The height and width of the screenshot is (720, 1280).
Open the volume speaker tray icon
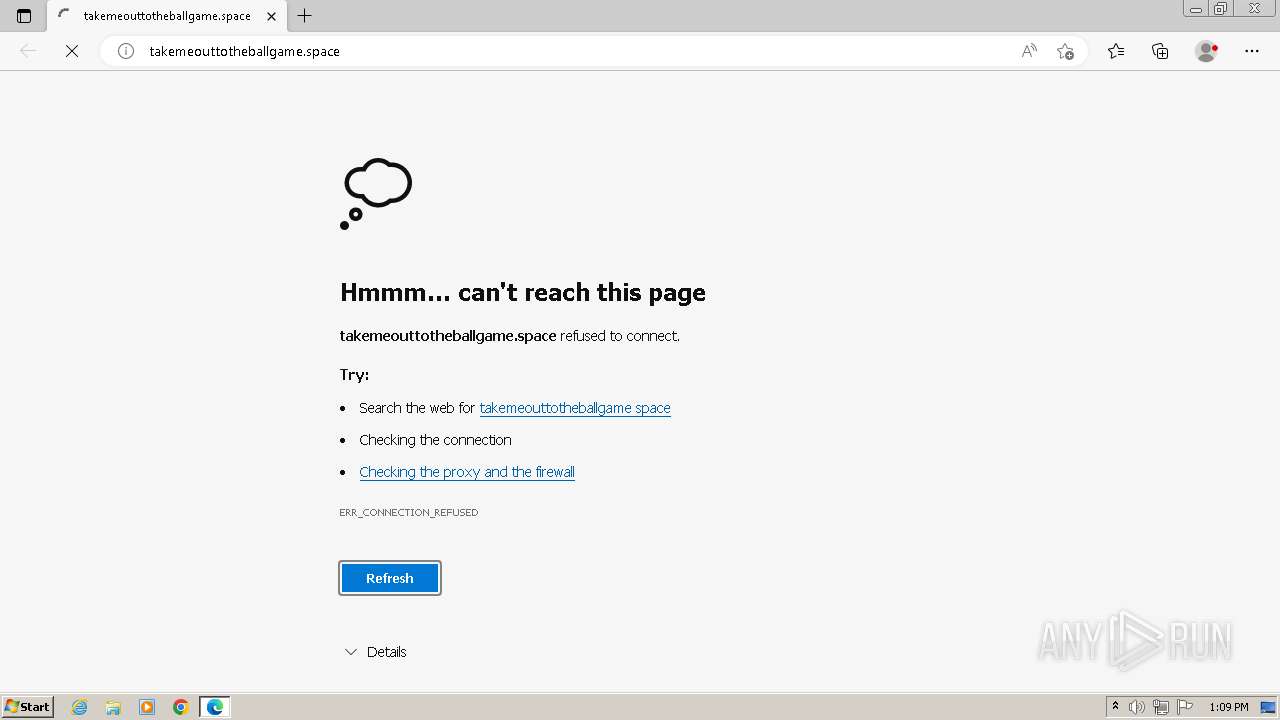click(1137, 707)
